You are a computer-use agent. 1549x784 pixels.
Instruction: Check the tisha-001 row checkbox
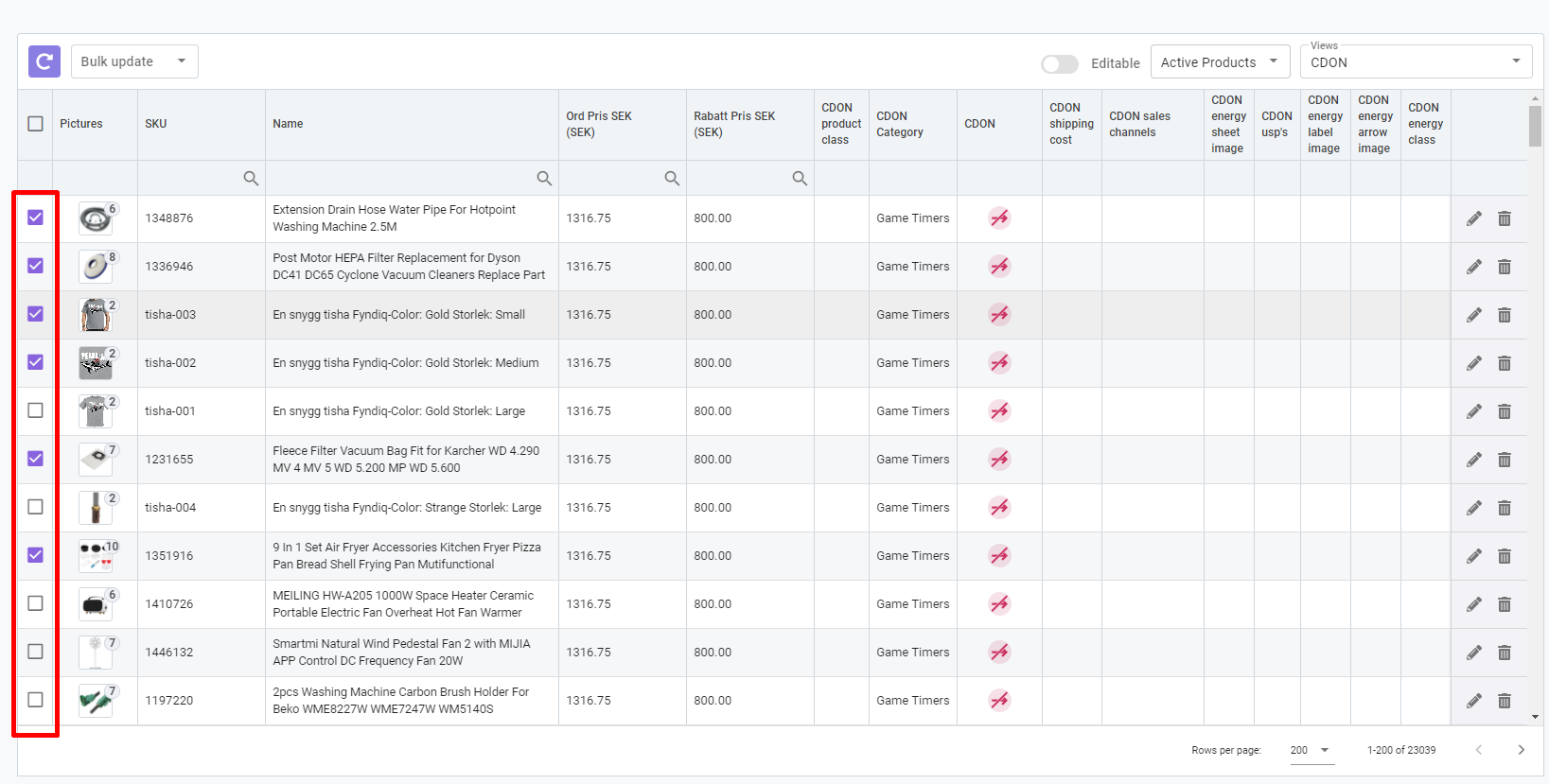point(35,410)
